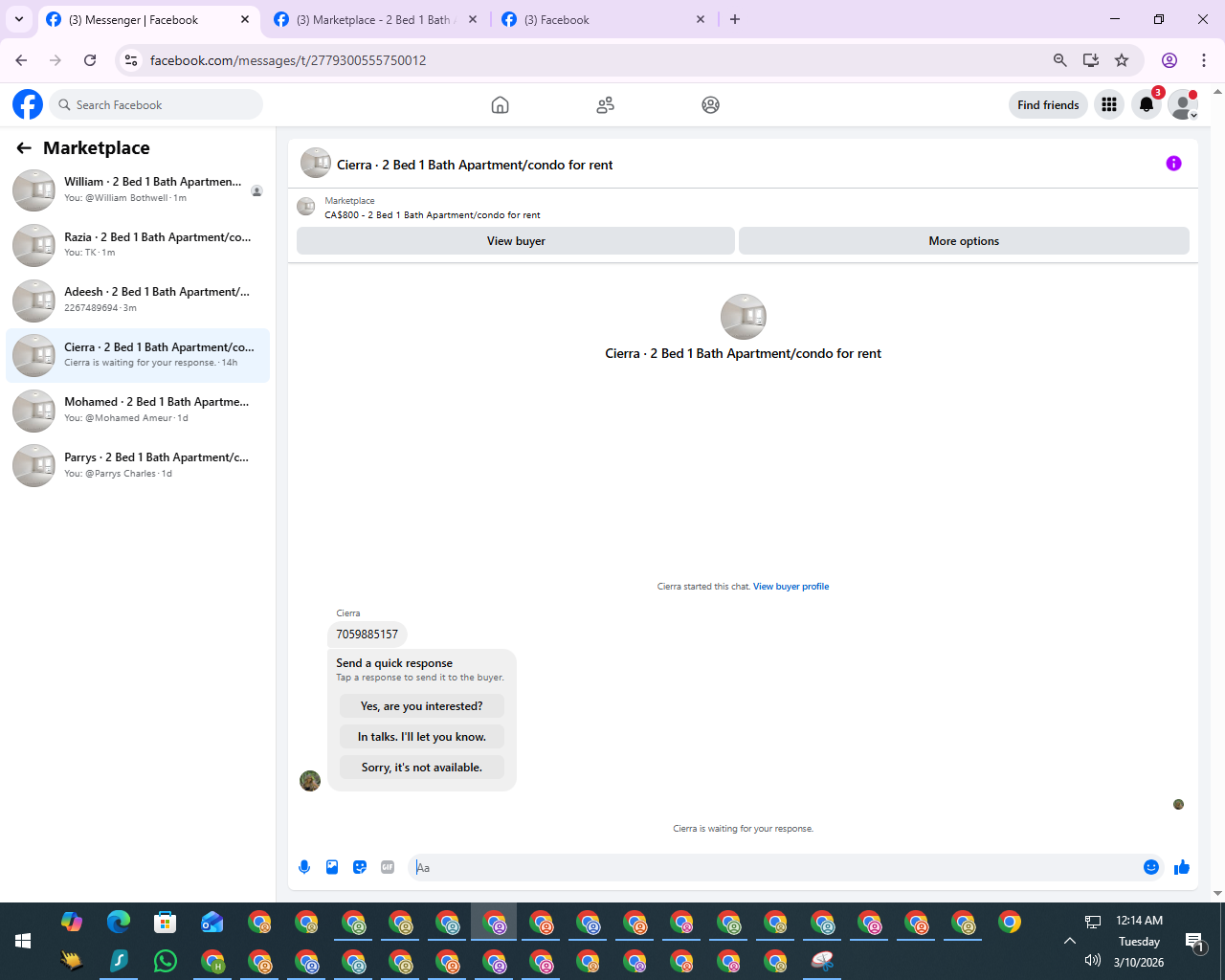The height and width of the screenshot is (980, 1225).
Task: Open the browser zoom magnifier icon
Action: click(1060, 60)
